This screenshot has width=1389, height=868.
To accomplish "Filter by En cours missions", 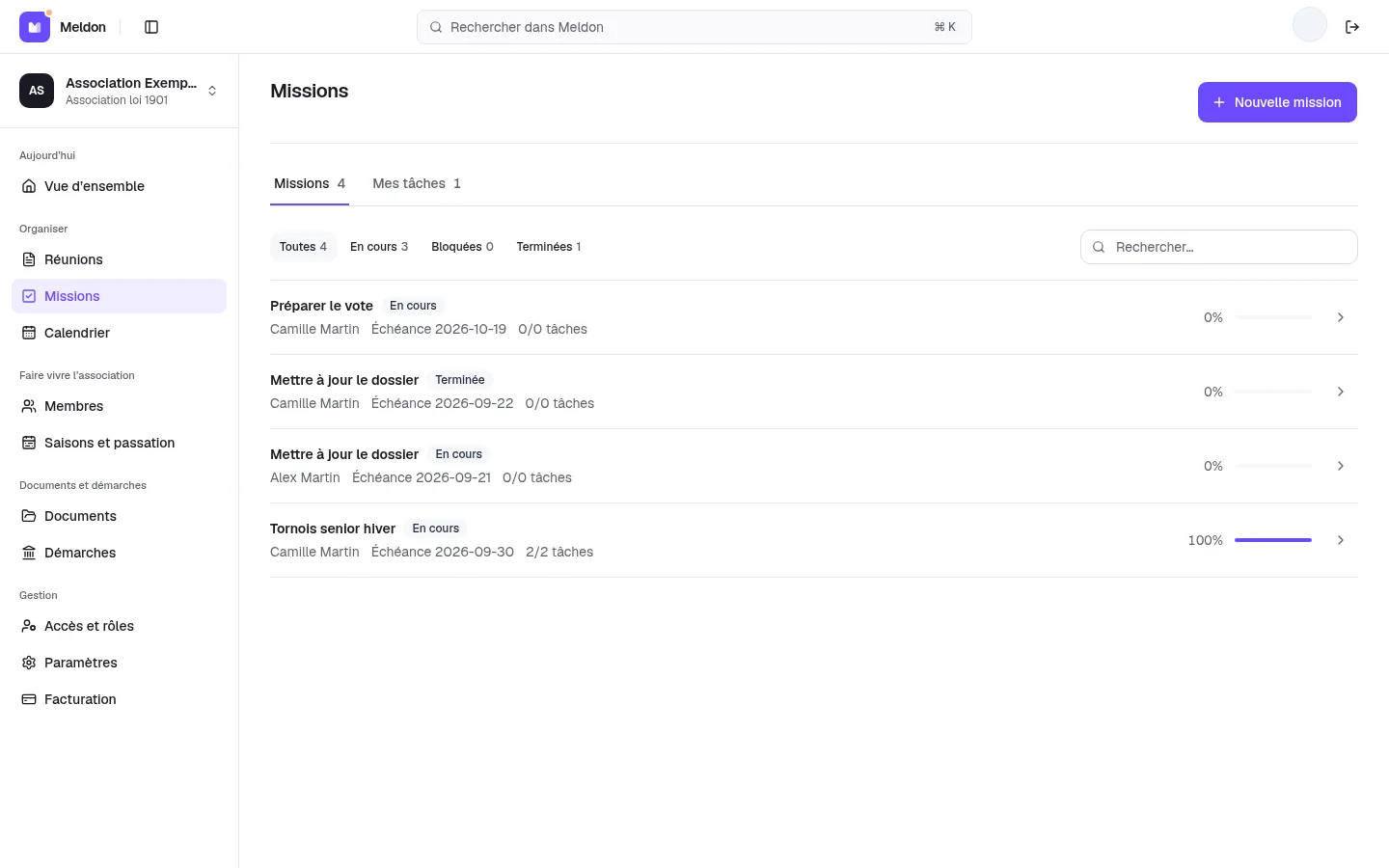I will coord(379,247).
